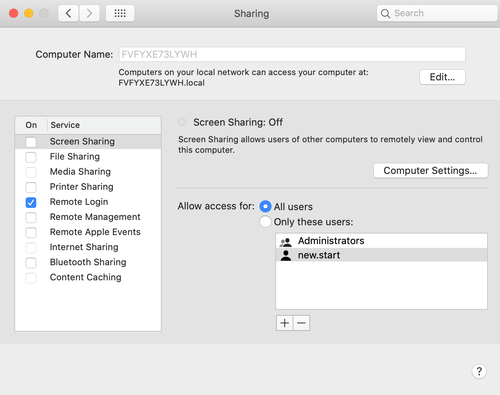Open help with the question mark button
500x395 pixels.
click(x=479, y=371)
